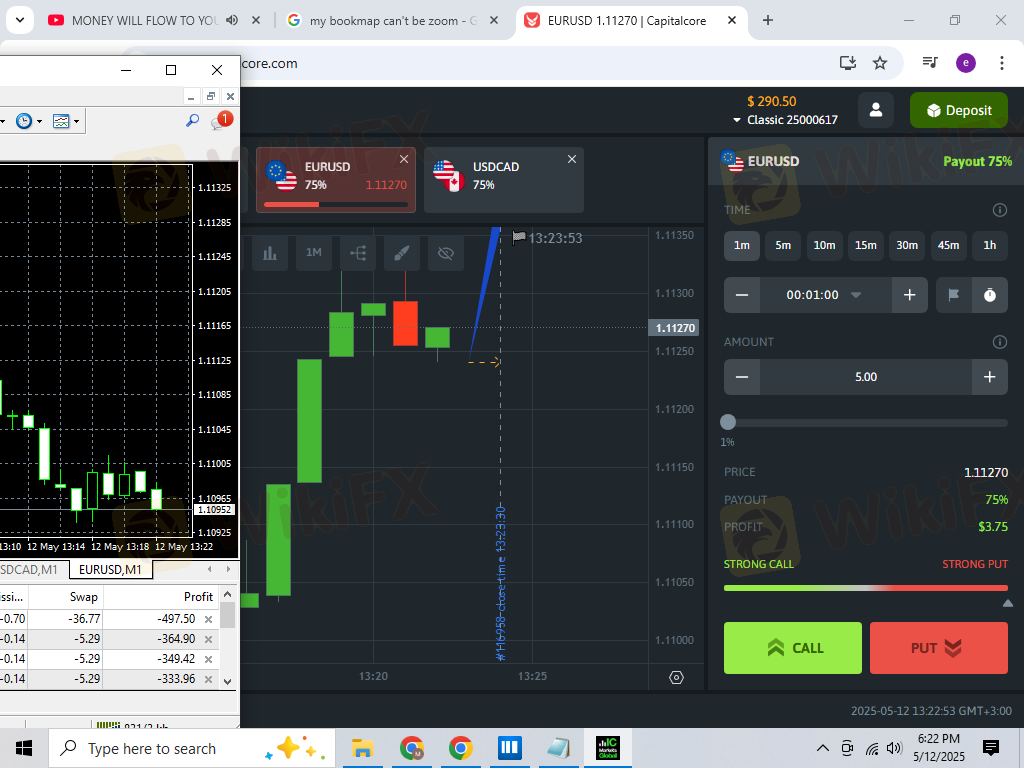
Task: Open the user profile icon
Action: (876, 110)
